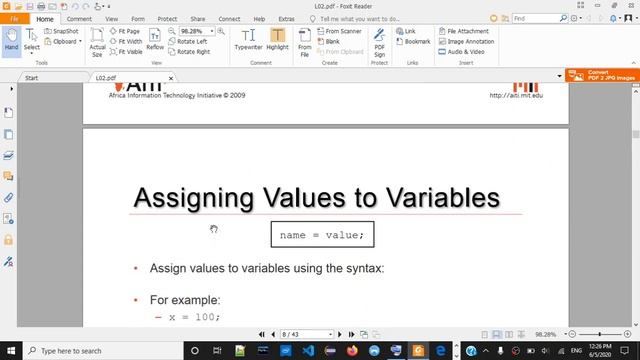Click the Convert PDF 2 JPG Images banner
Viewport: 640px width, 360px height.
602,75
